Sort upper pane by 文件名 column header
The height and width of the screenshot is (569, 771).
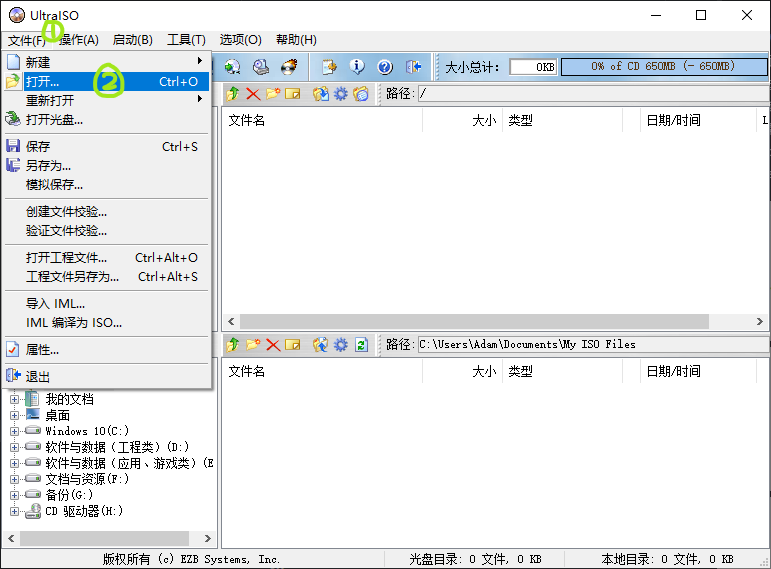(x=320, y=120)
